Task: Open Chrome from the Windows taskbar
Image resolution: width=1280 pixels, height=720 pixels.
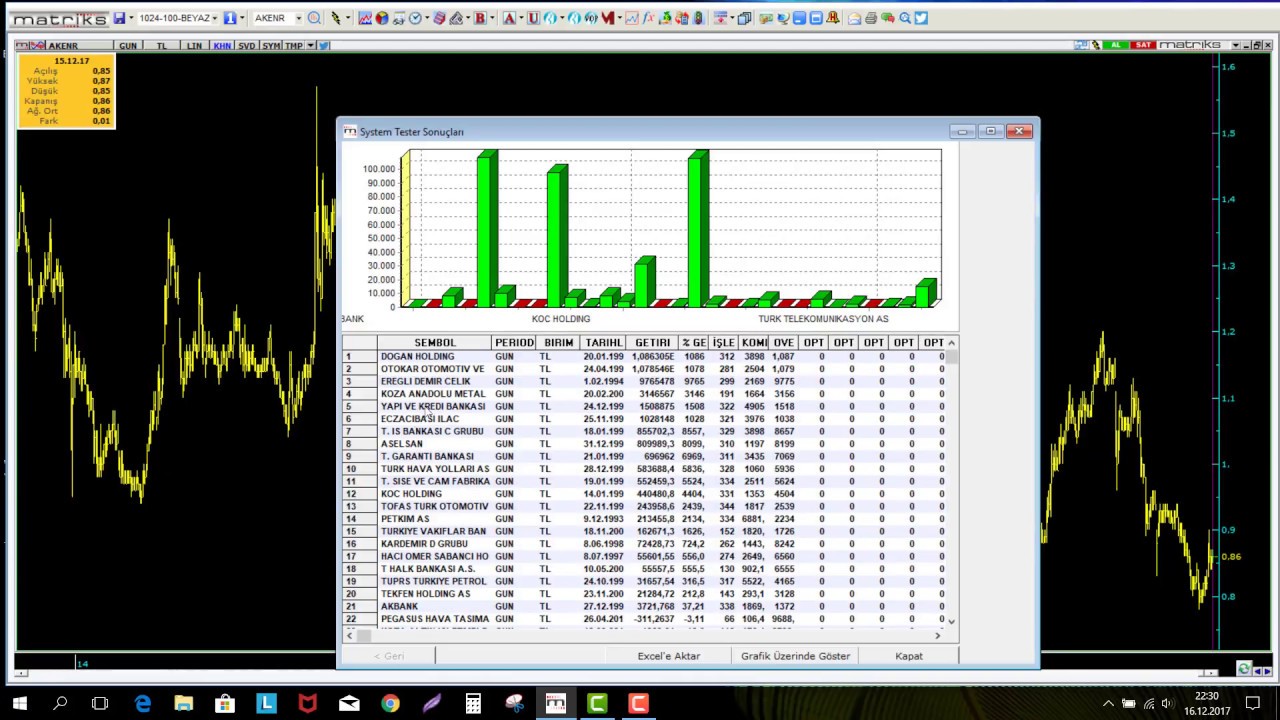Action: 390,703
